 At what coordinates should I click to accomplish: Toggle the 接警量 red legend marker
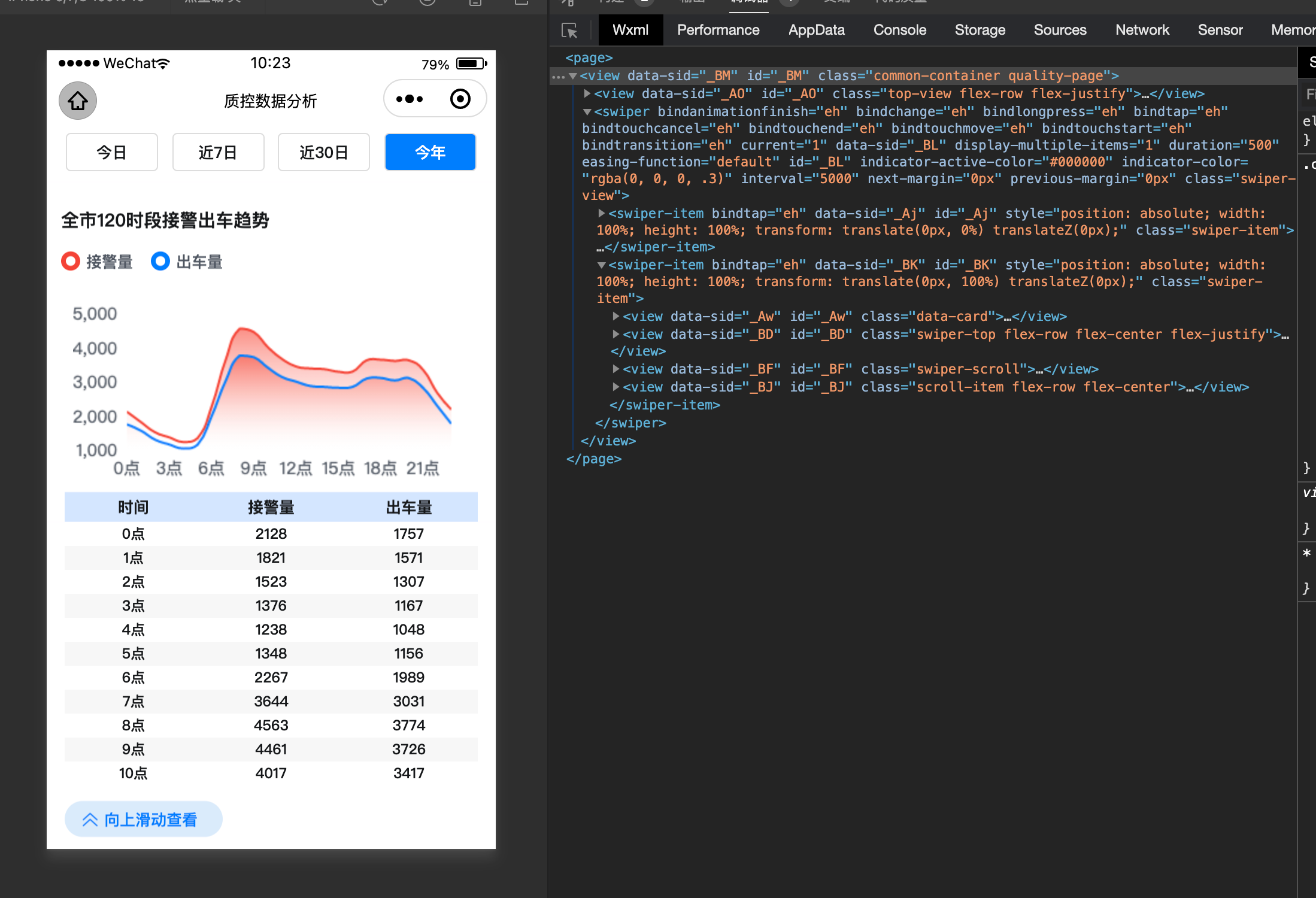tap(71, 262)
